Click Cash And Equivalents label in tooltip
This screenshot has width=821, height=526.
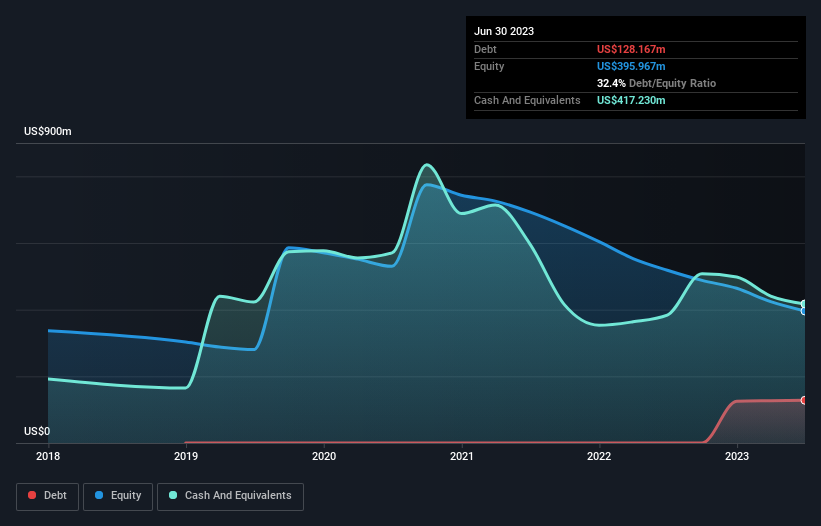pyautogui.click(x=527, y=100)
